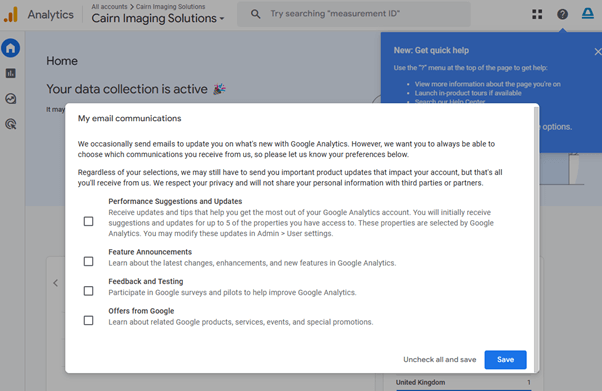Click Cairn Imaging Solutions breadcrumb text
This screenshot has width=602, height=391.
click(x=170, y=7)
